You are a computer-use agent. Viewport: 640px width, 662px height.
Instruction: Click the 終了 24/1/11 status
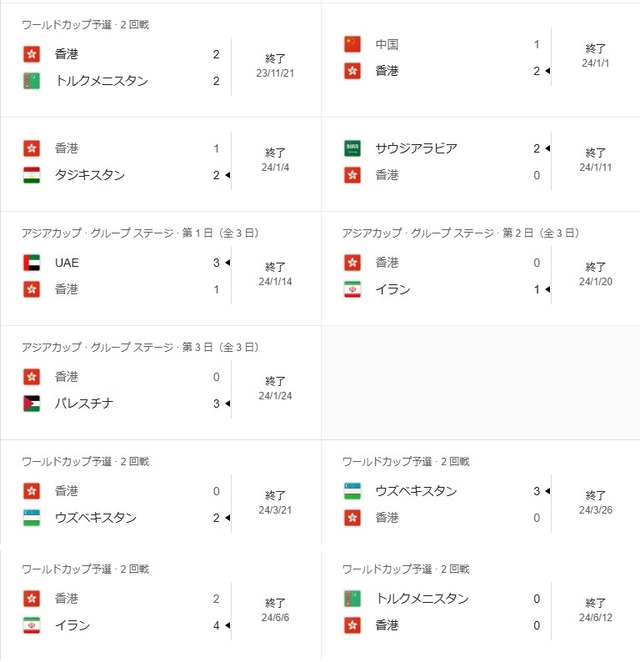[x=595, y=160]
